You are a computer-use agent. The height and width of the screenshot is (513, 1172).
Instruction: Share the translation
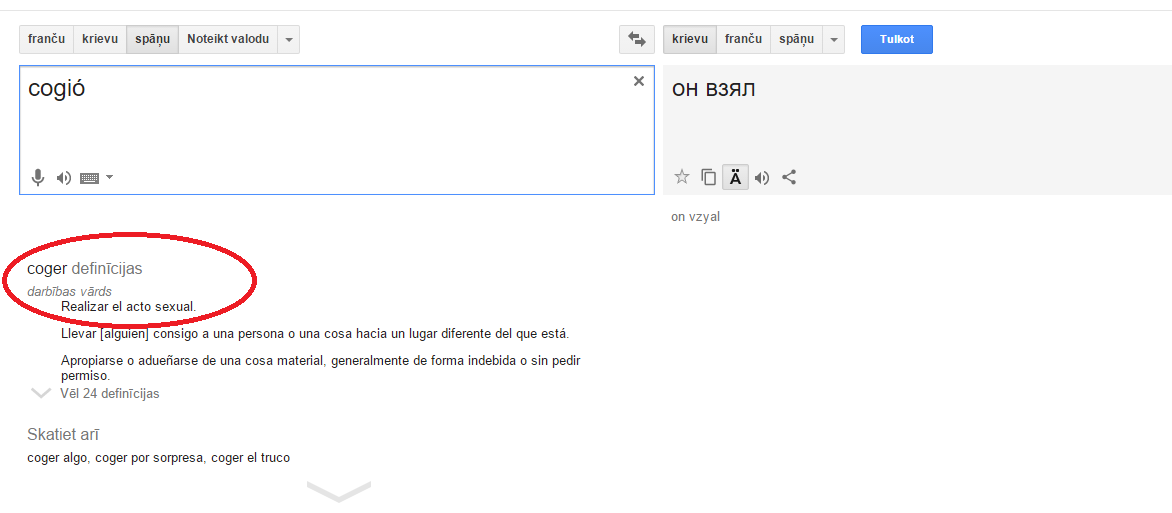(789, 177)
